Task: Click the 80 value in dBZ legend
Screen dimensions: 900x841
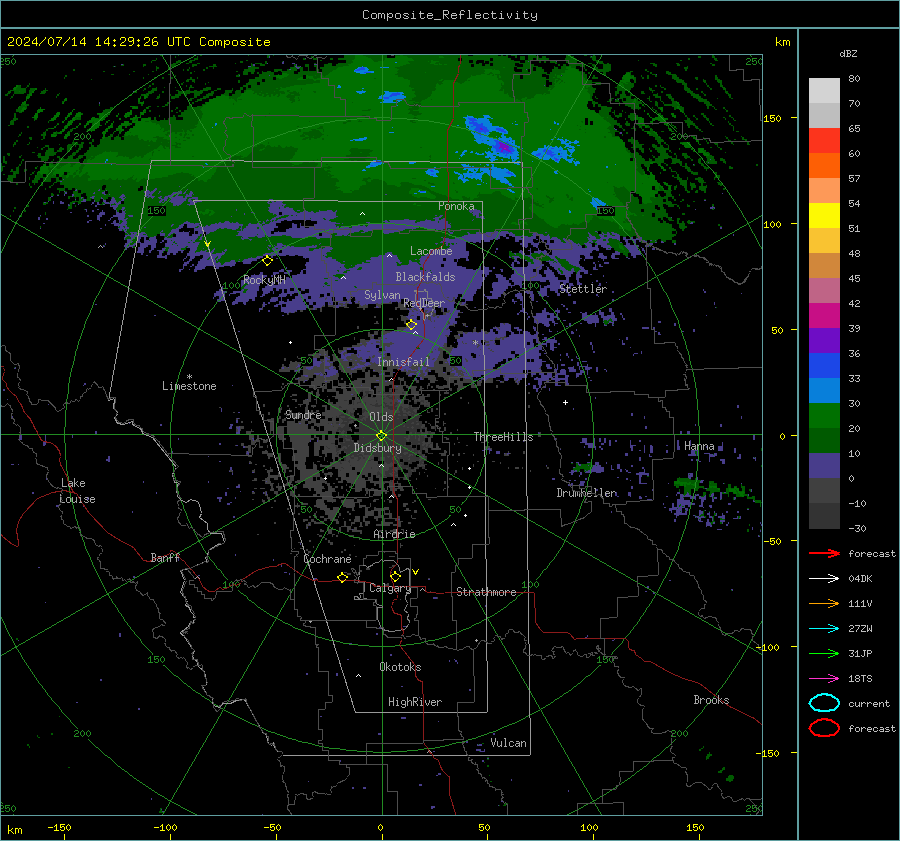Action: pos(854,79)
